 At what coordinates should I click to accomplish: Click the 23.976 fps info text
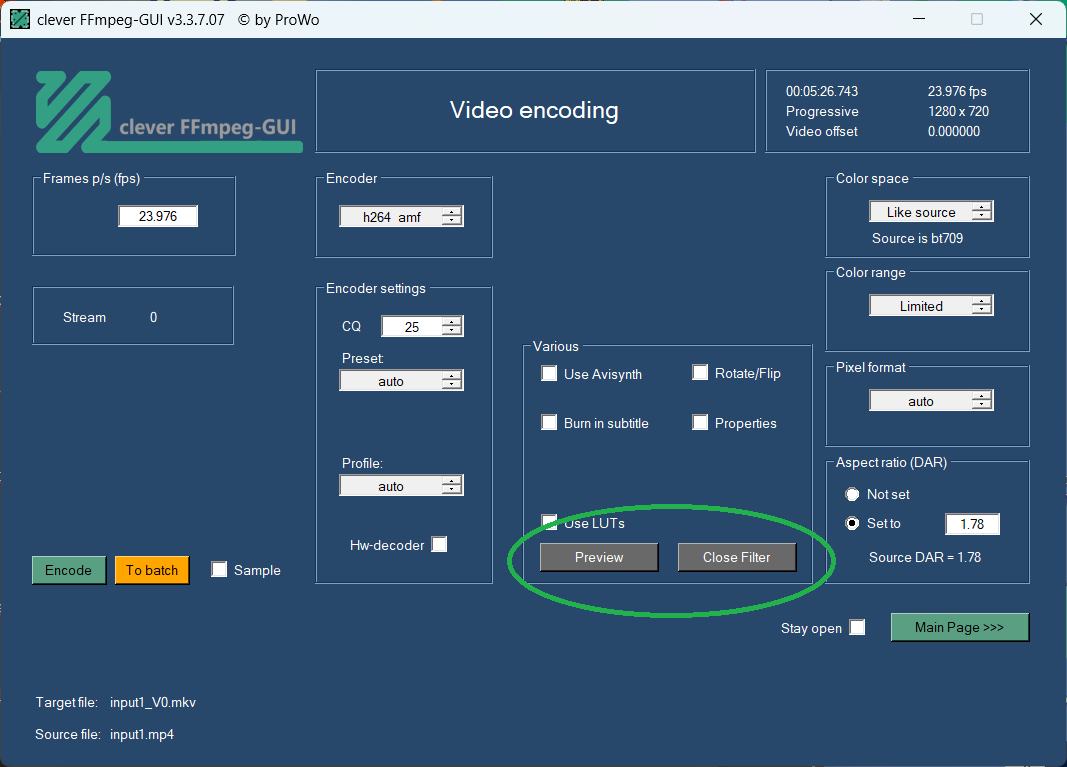tap(957, 91)
